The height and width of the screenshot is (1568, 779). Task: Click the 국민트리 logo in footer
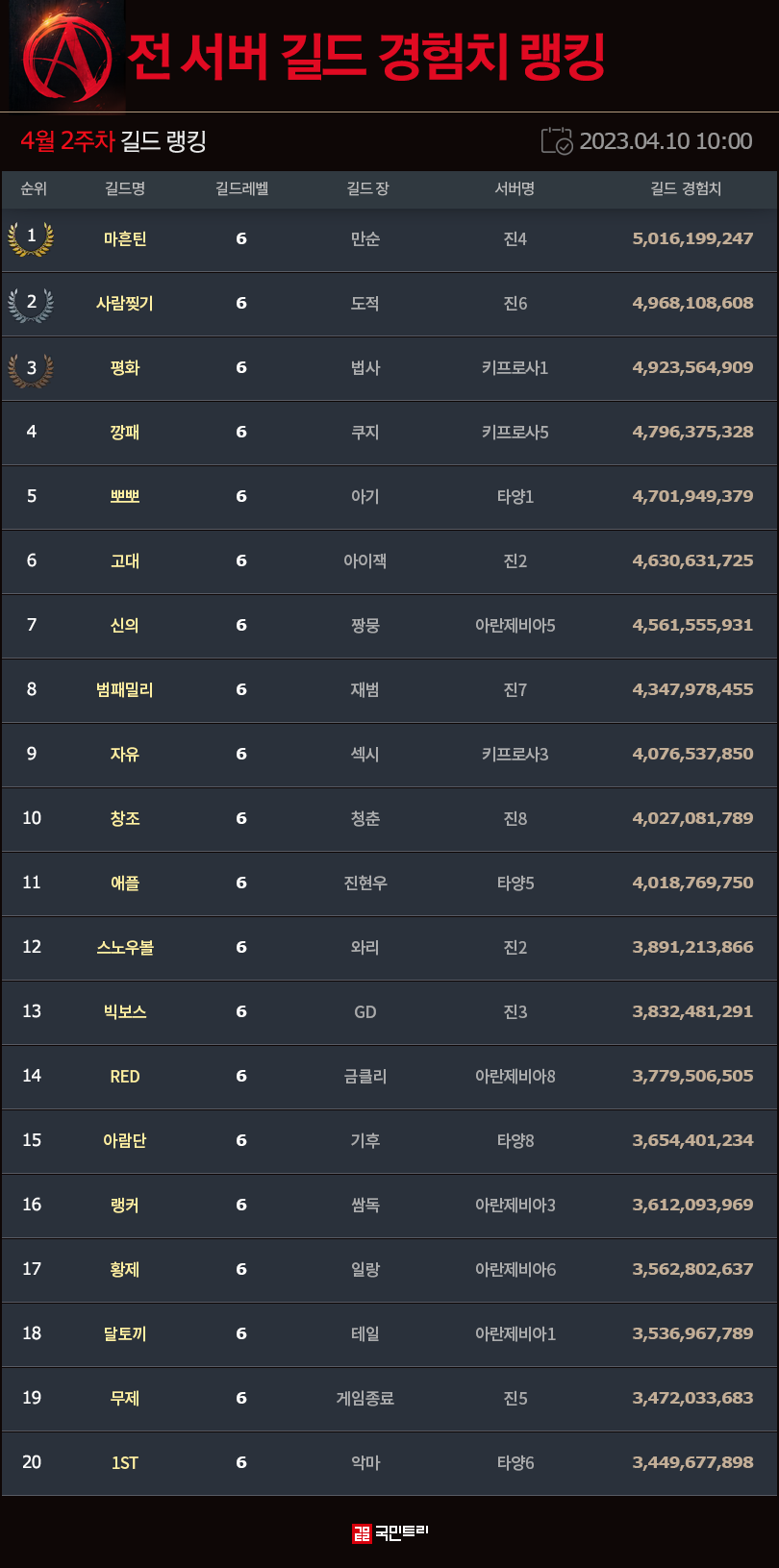389,1532
